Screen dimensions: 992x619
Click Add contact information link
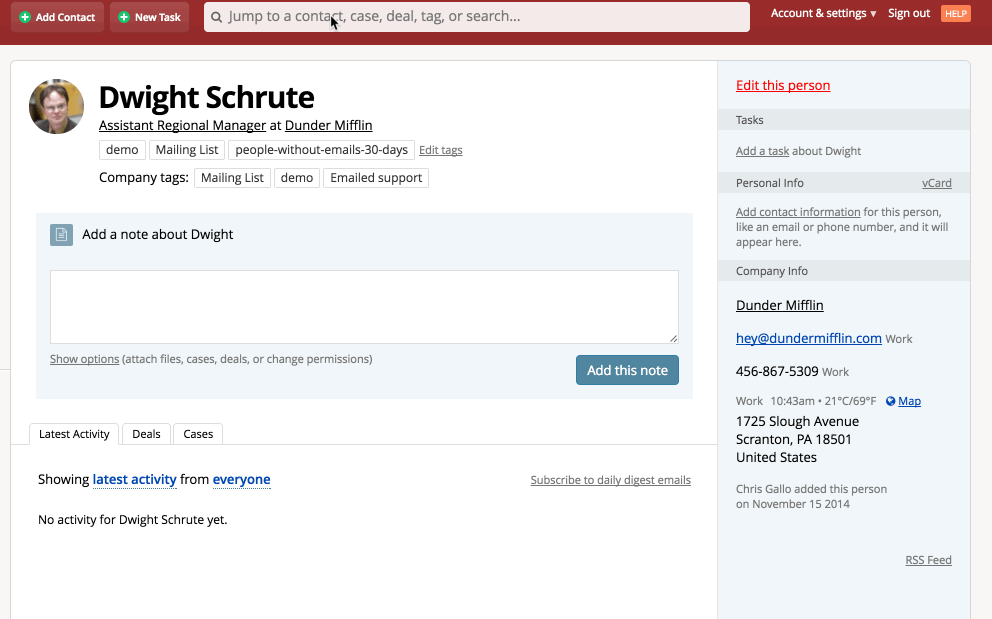click(798, 212)
